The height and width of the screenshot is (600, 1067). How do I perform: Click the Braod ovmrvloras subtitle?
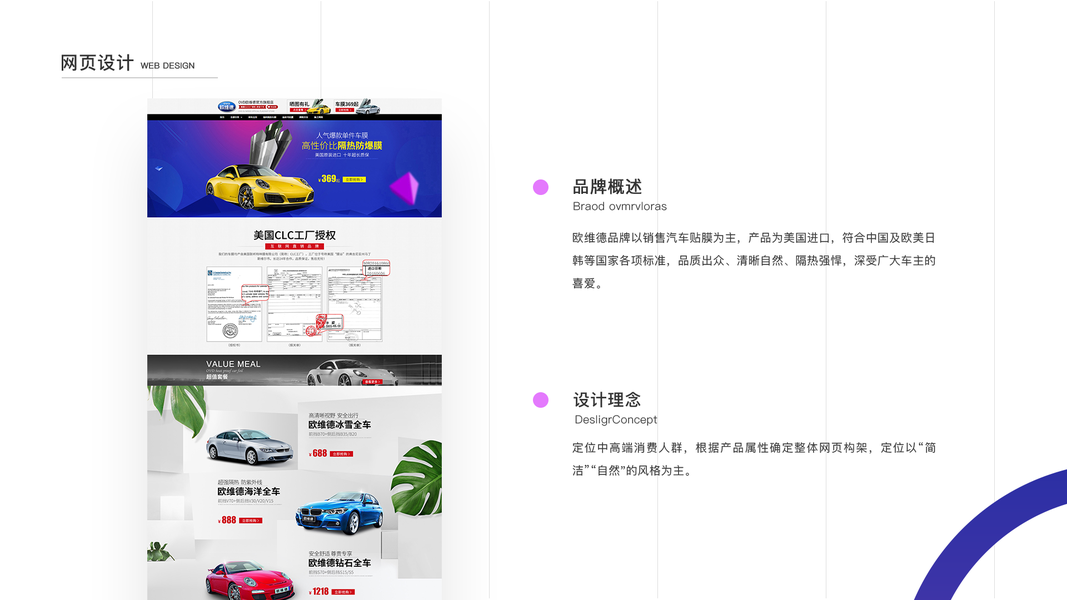[x=619, y=206]
